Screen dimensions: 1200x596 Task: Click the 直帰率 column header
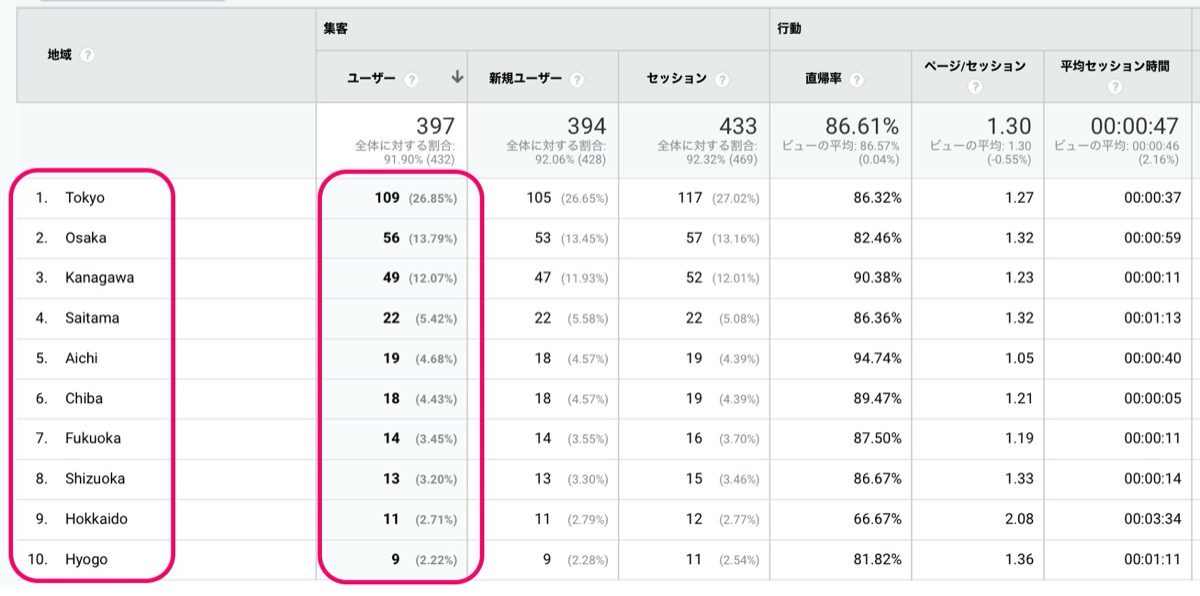tap(823, 78)
